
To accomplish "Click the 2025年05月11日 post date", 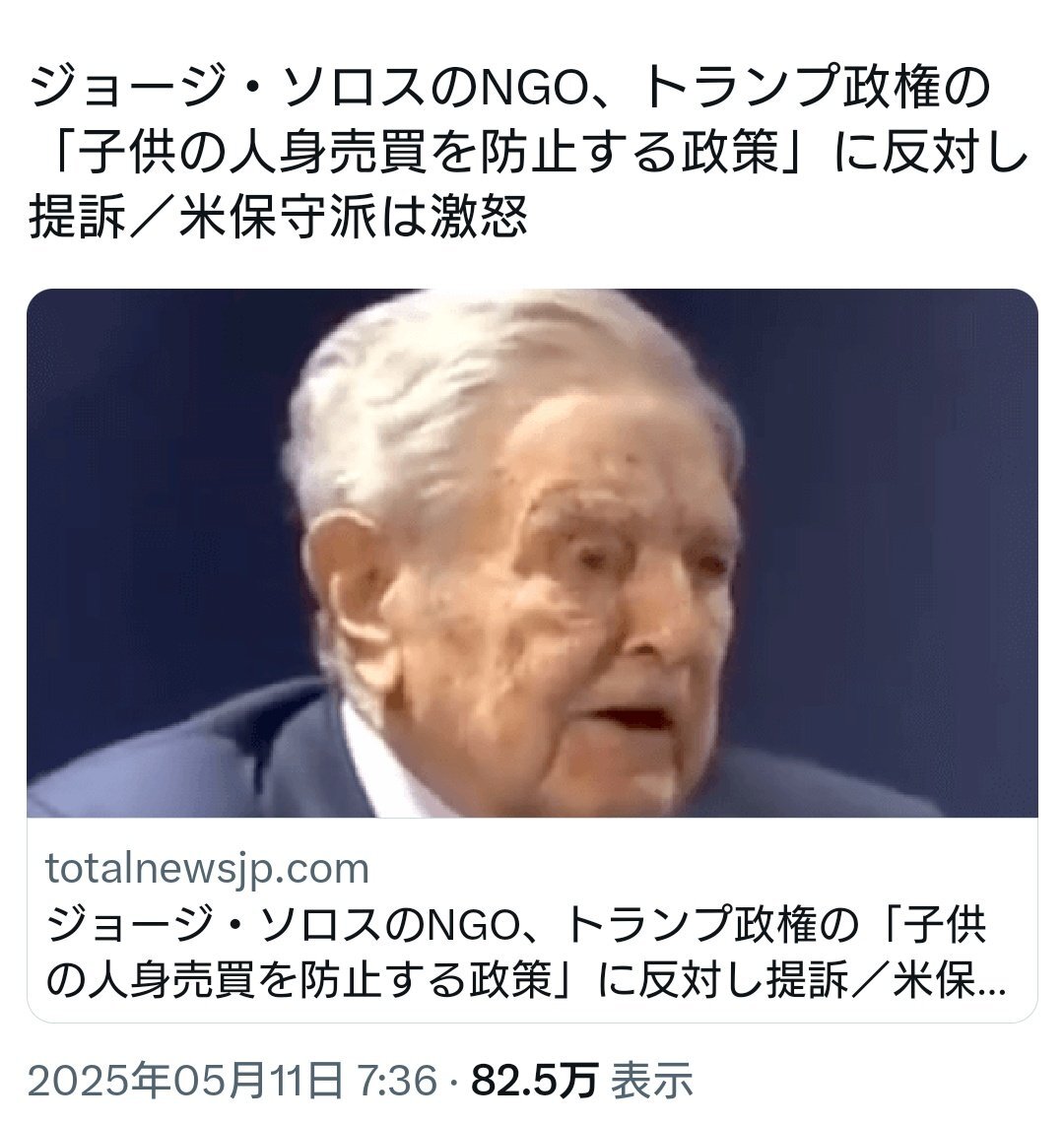I will (x=184, y=1080).
